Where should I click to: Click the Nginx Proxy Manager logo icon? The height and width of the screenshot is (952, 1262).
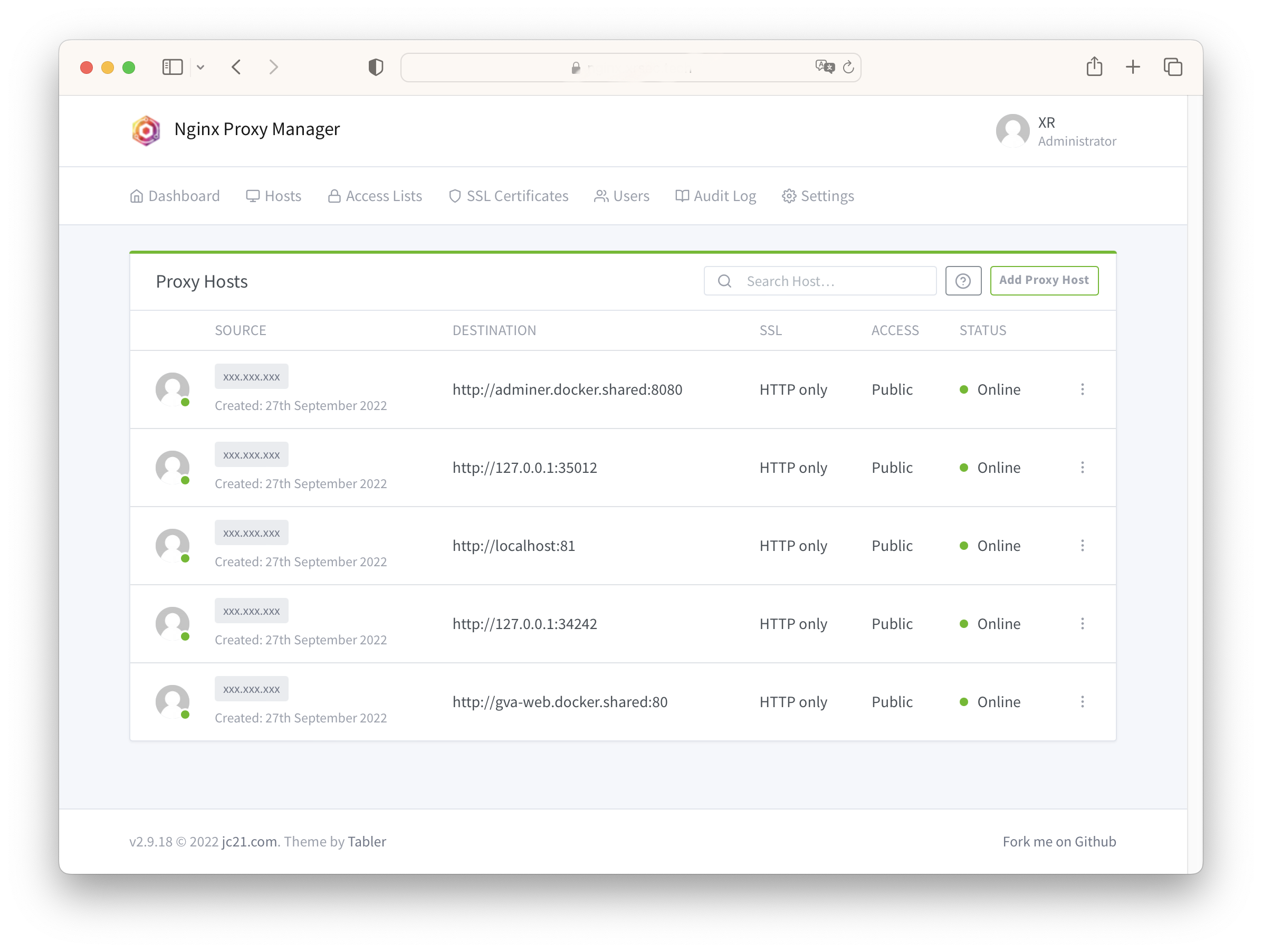point(146,131)
